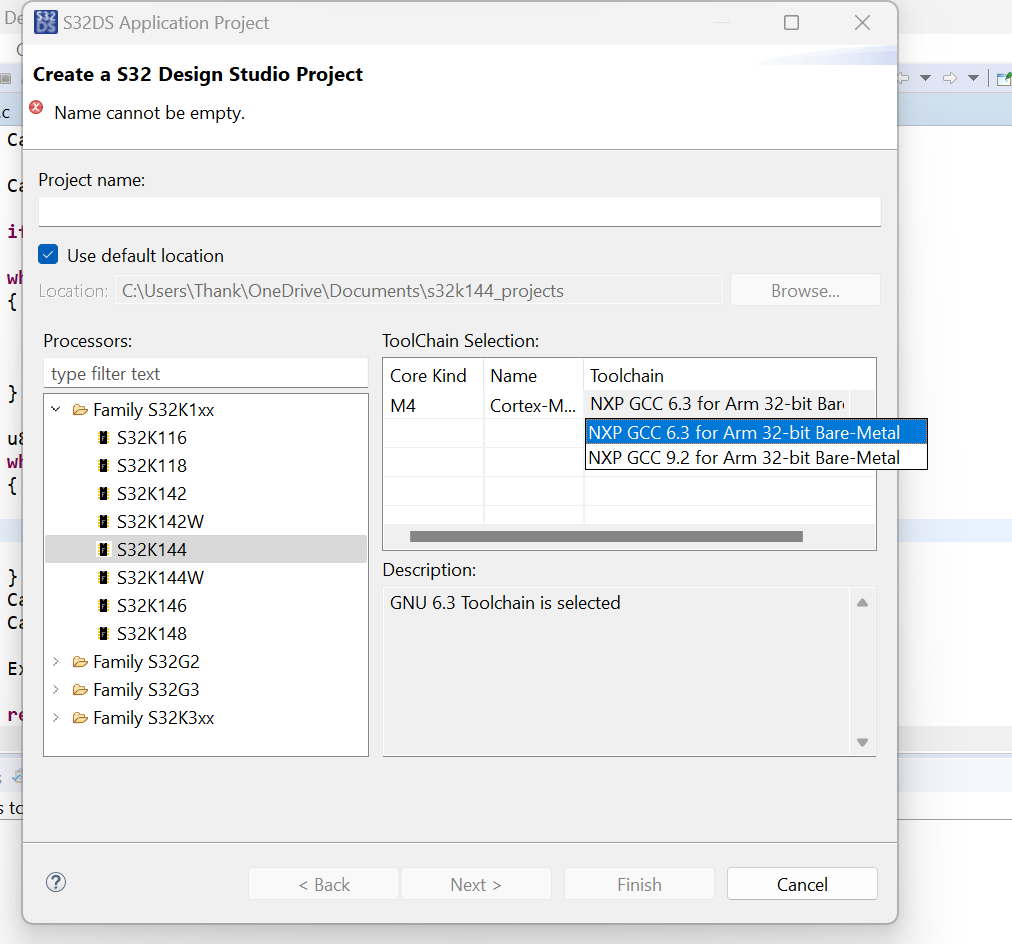Viewport: 1012px width, 944px height.
Task: Click the help question mark icon
Action: coord(55,883)
